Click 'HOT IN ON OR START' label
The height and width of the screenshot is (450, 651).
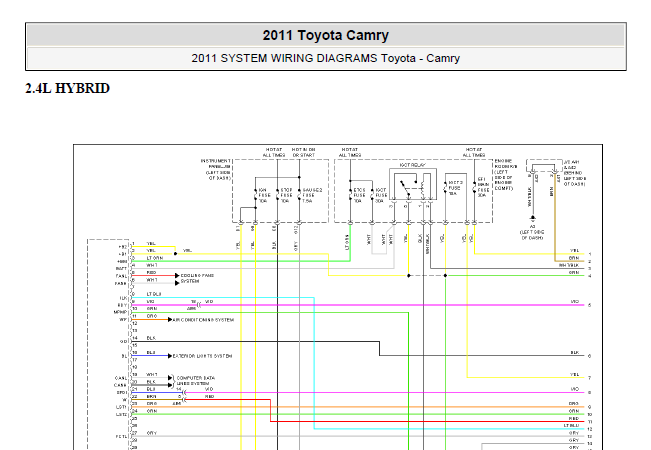(303, 152)
